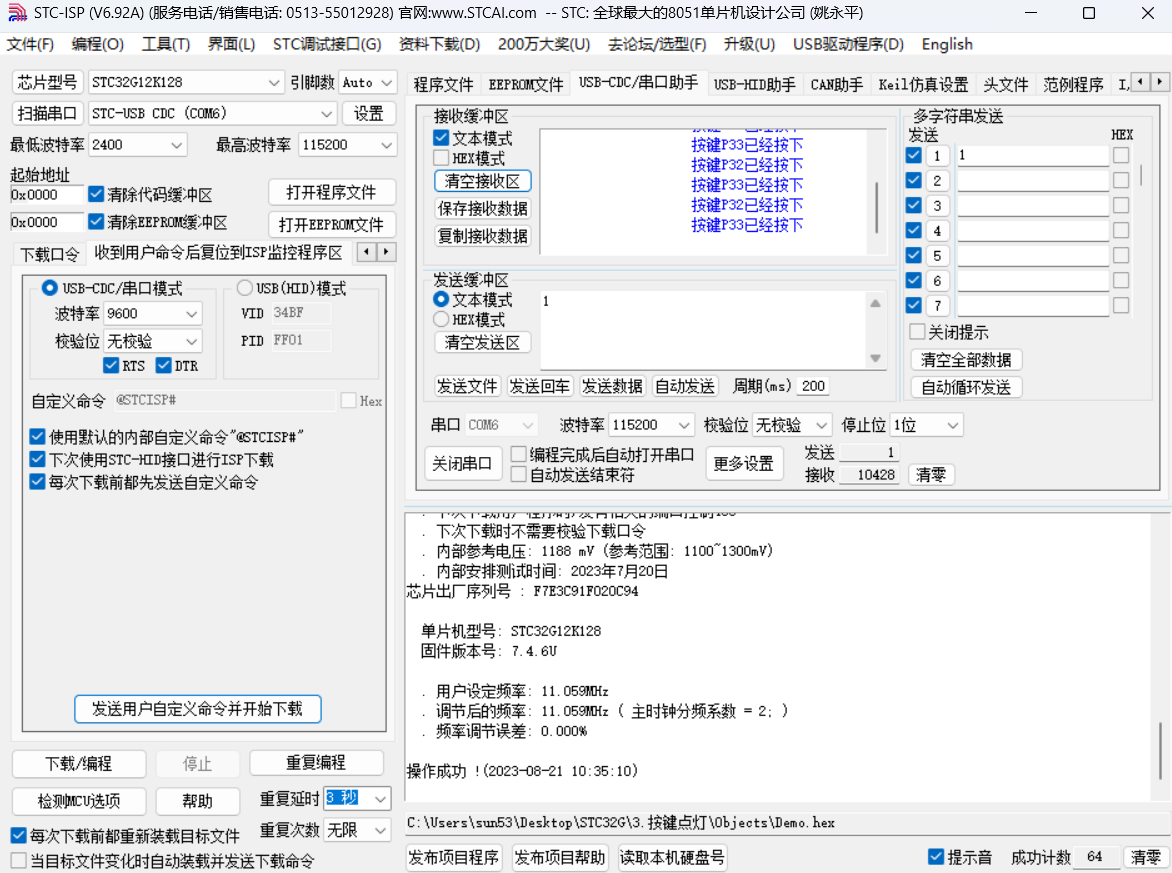The height and width of the screenshot is (873, 1172).
Task: Select USB-CDC/串口模式 radio button
Action: pyautogui.click(x=49, y=288)
